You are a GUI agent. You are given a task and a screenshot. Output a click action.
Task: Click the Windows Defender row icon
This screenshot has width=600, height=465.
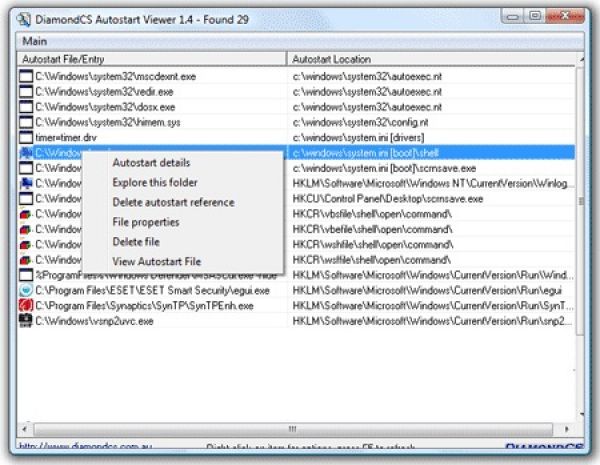tap(26, 275)
